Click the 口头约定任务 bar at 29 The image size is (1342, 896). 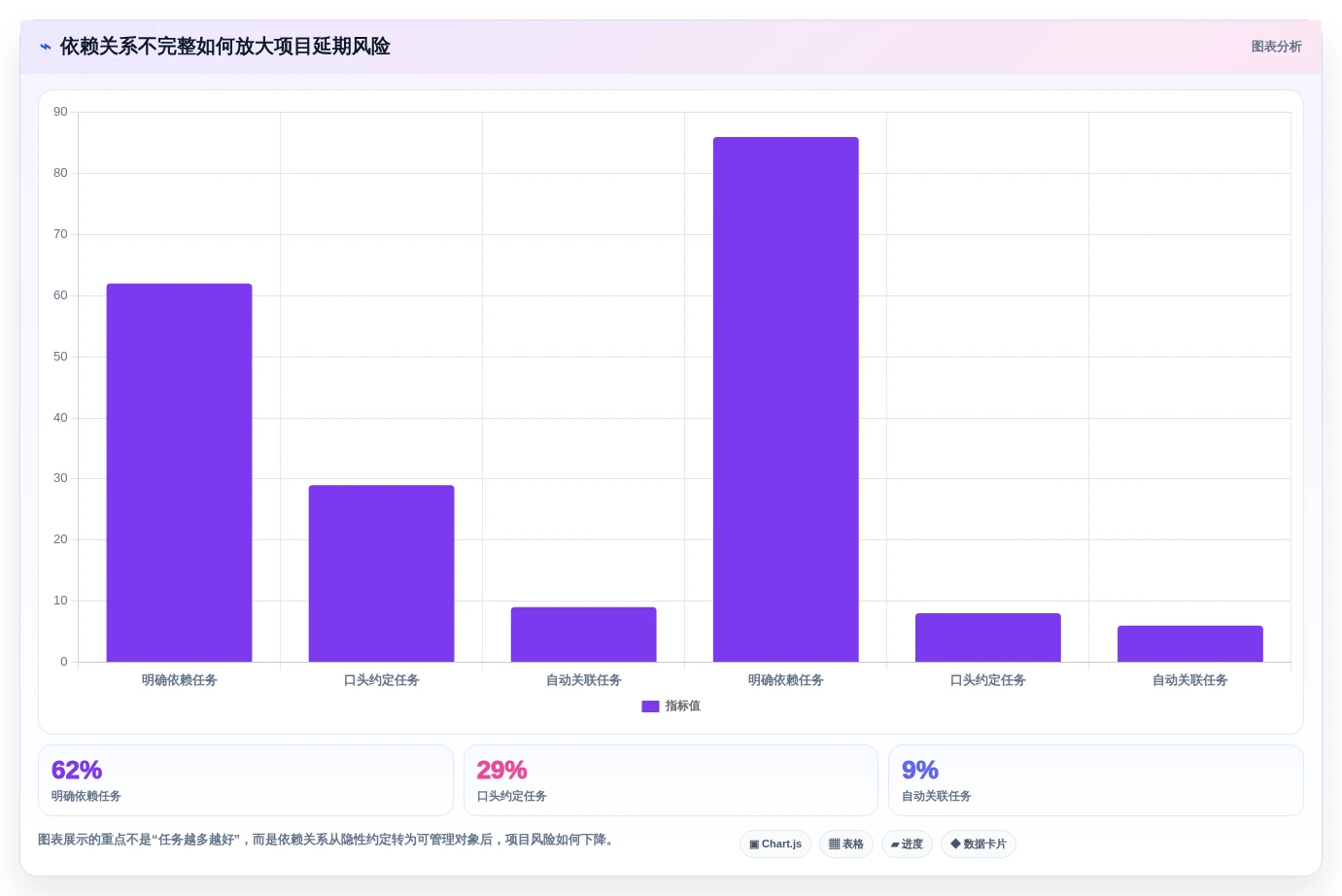click(382, 573)
